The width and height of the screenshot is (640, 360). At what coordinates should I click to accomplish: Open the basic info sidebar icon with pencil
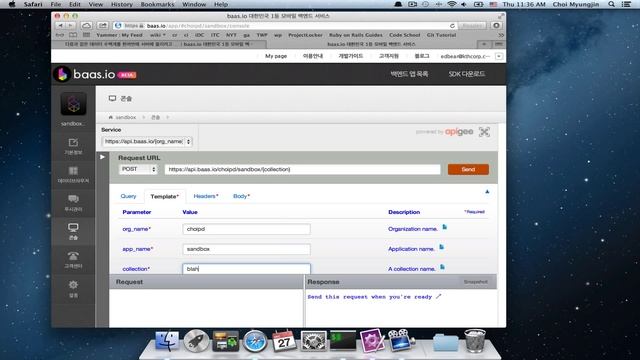coord(73,142)
